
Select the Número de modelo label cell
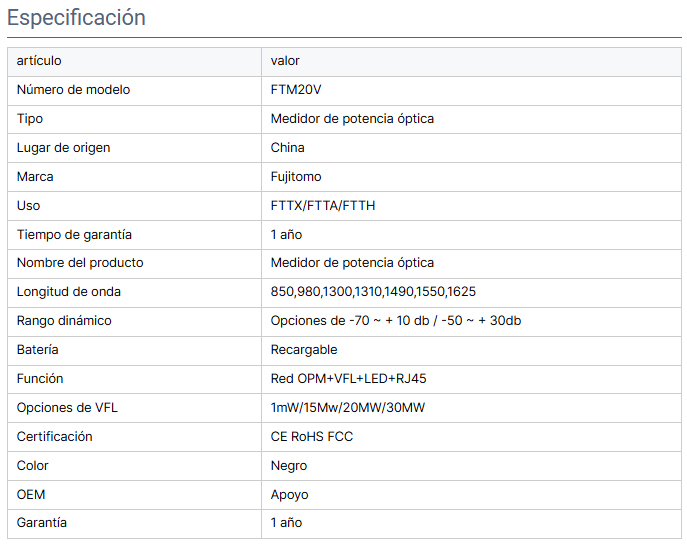tap(73, 90)
